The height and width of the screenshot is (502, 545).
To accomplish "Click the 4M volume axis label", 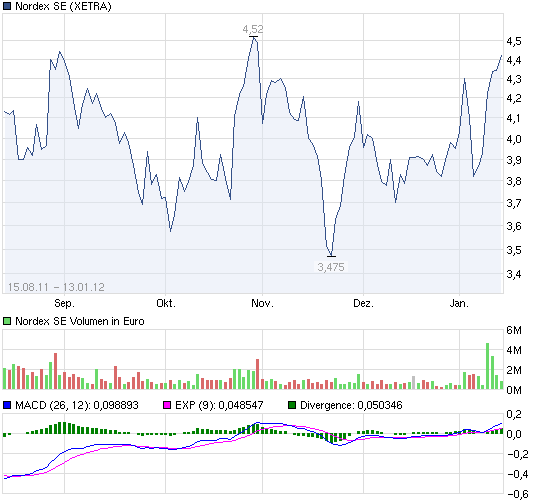I will (514, 350).
